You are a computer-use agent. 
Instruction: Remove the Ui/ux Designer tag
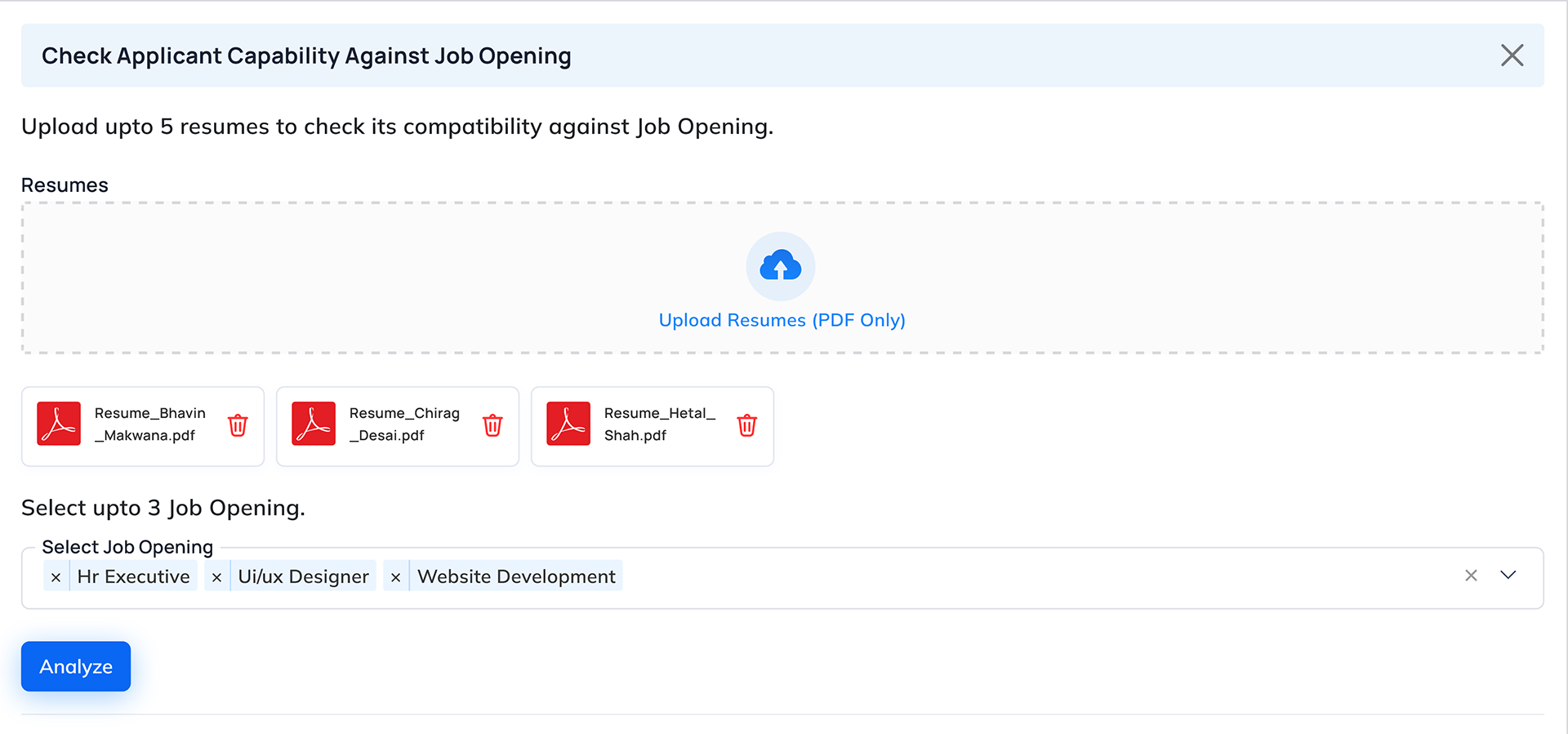click(216, 577)
